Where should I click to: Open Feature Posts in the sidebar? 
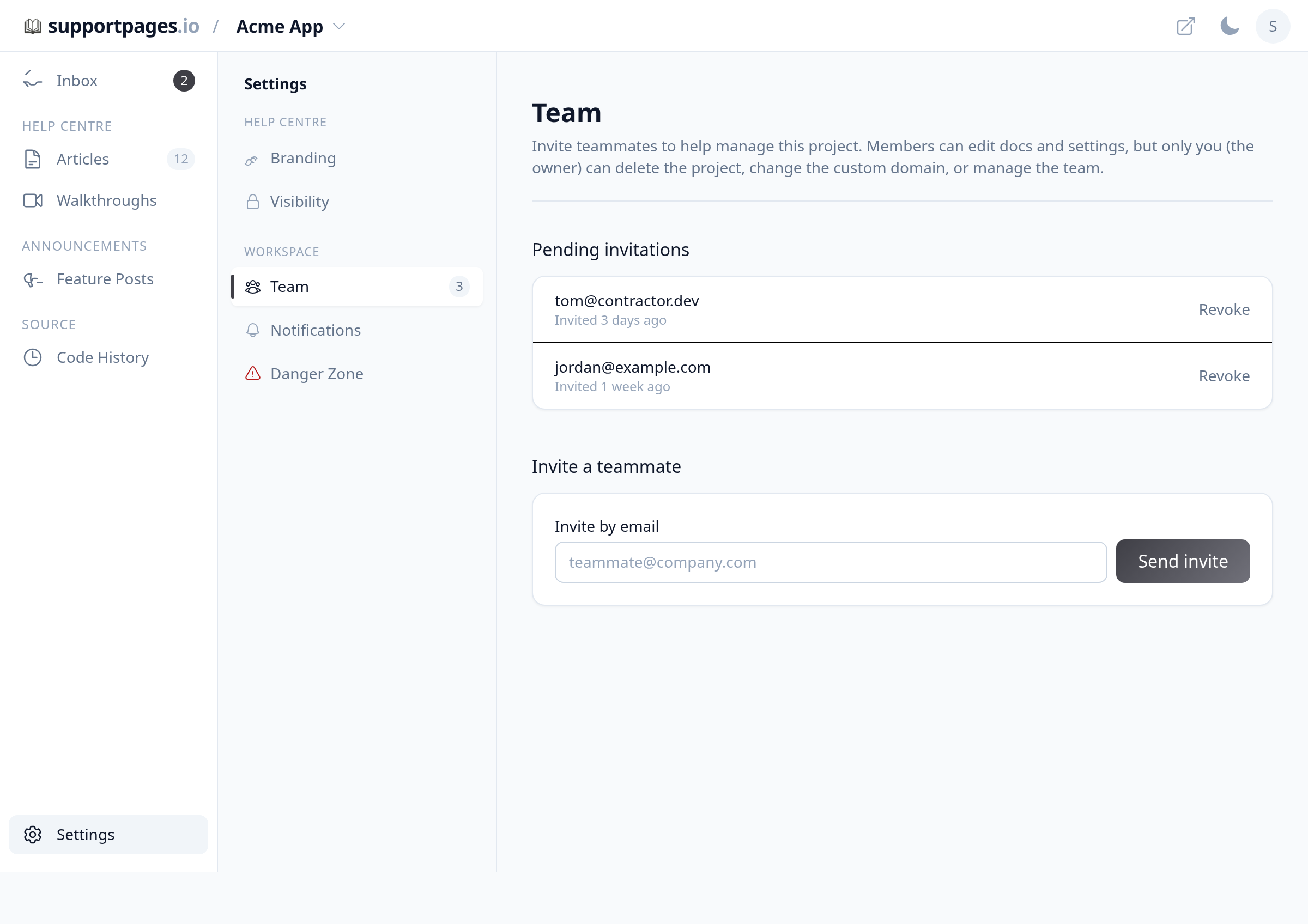click(x=105, y=279)
